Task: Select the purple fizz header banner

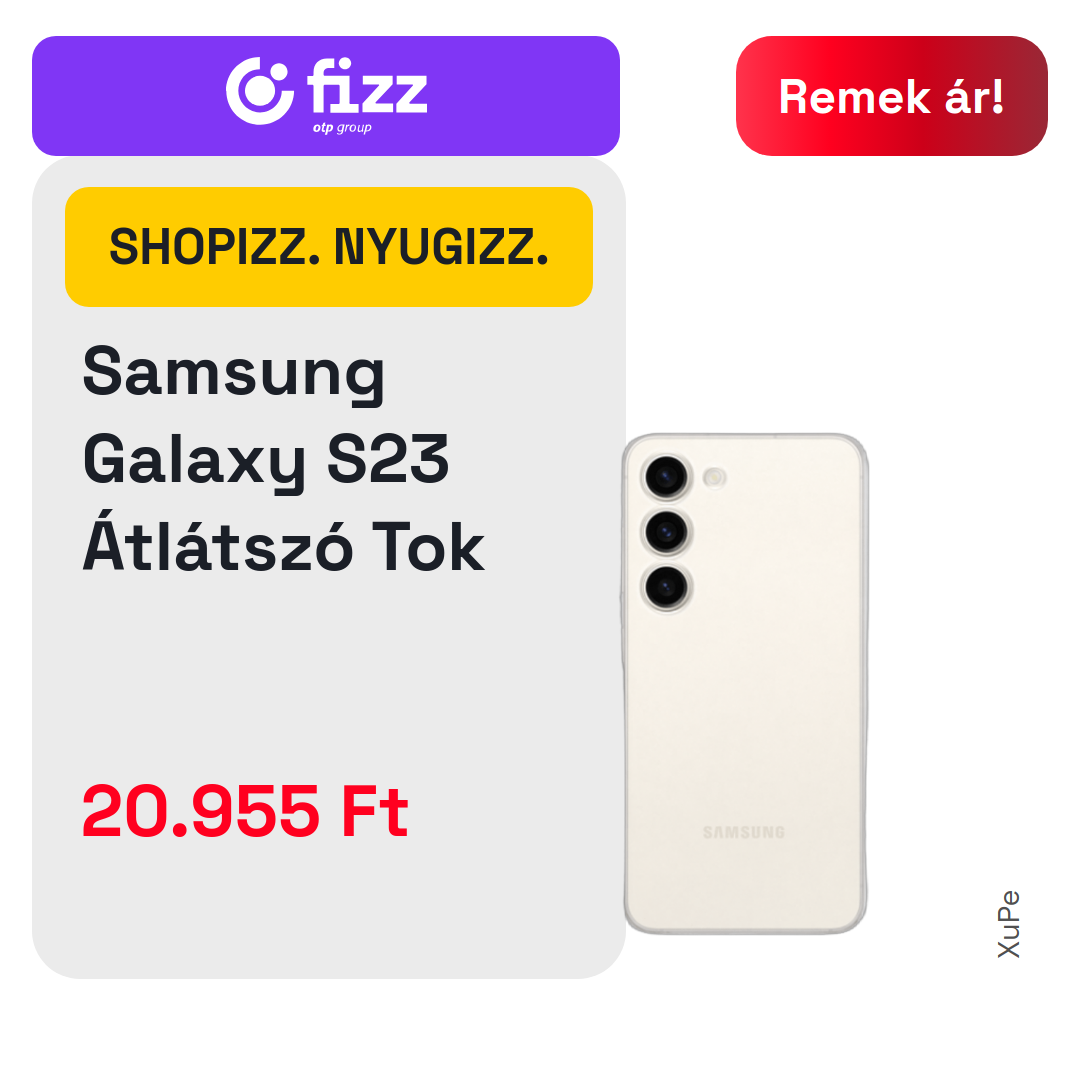Action: click(x=326, y=96)
